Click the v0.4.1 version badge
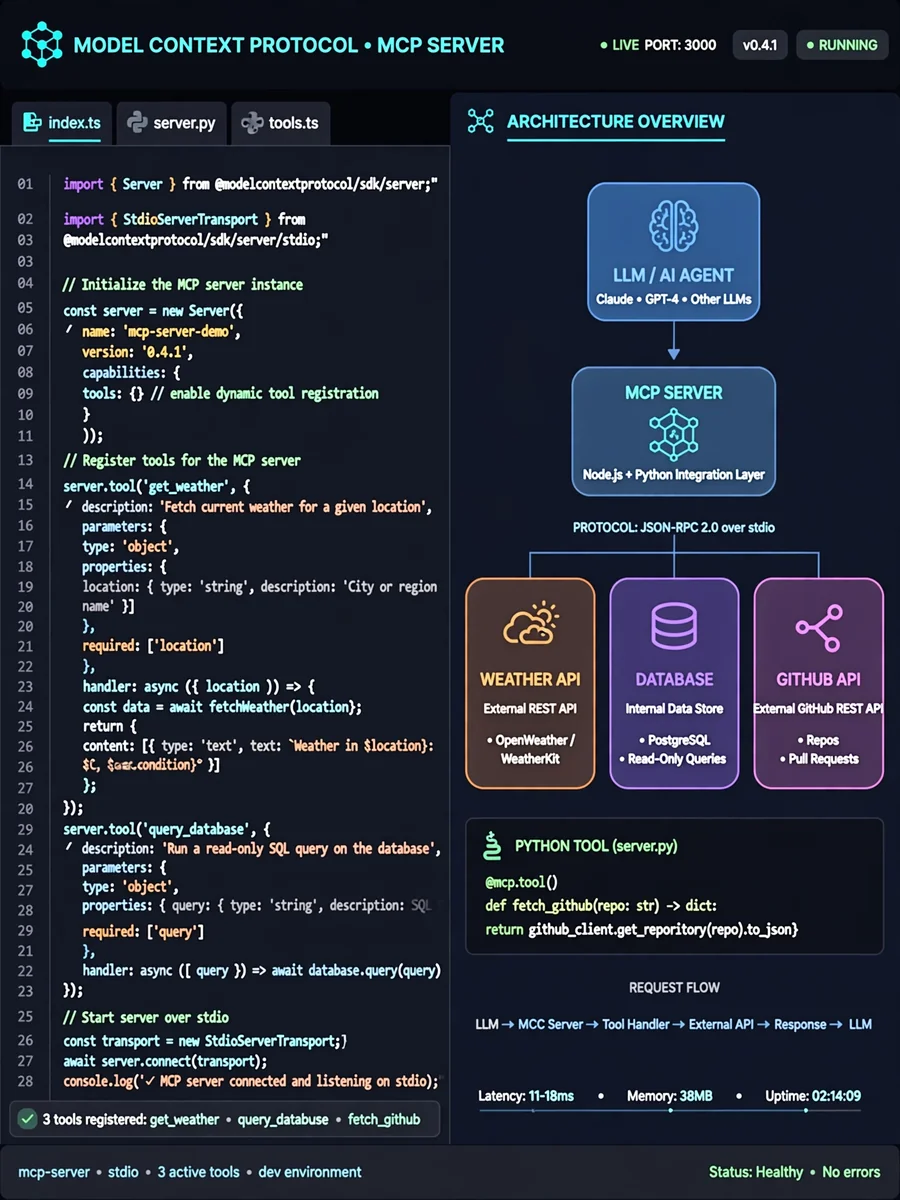Screen dimensions: 900x1200 point(761,45)
